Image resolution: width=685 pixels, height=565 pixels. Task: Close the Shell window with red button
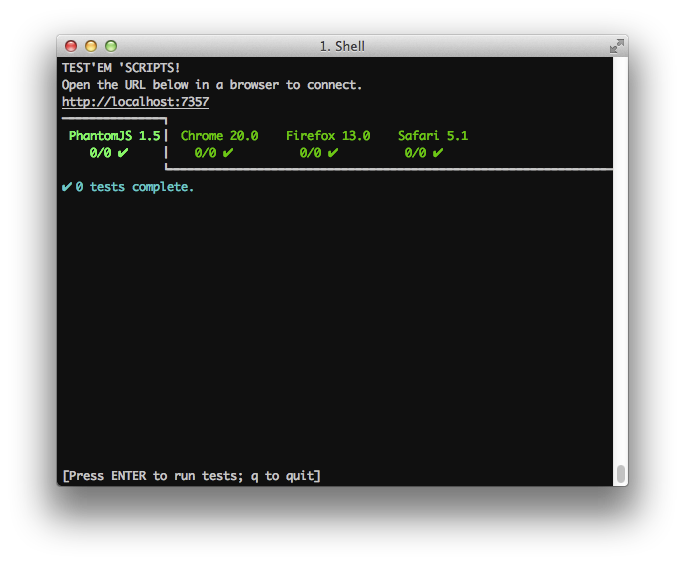coord(71,46)
